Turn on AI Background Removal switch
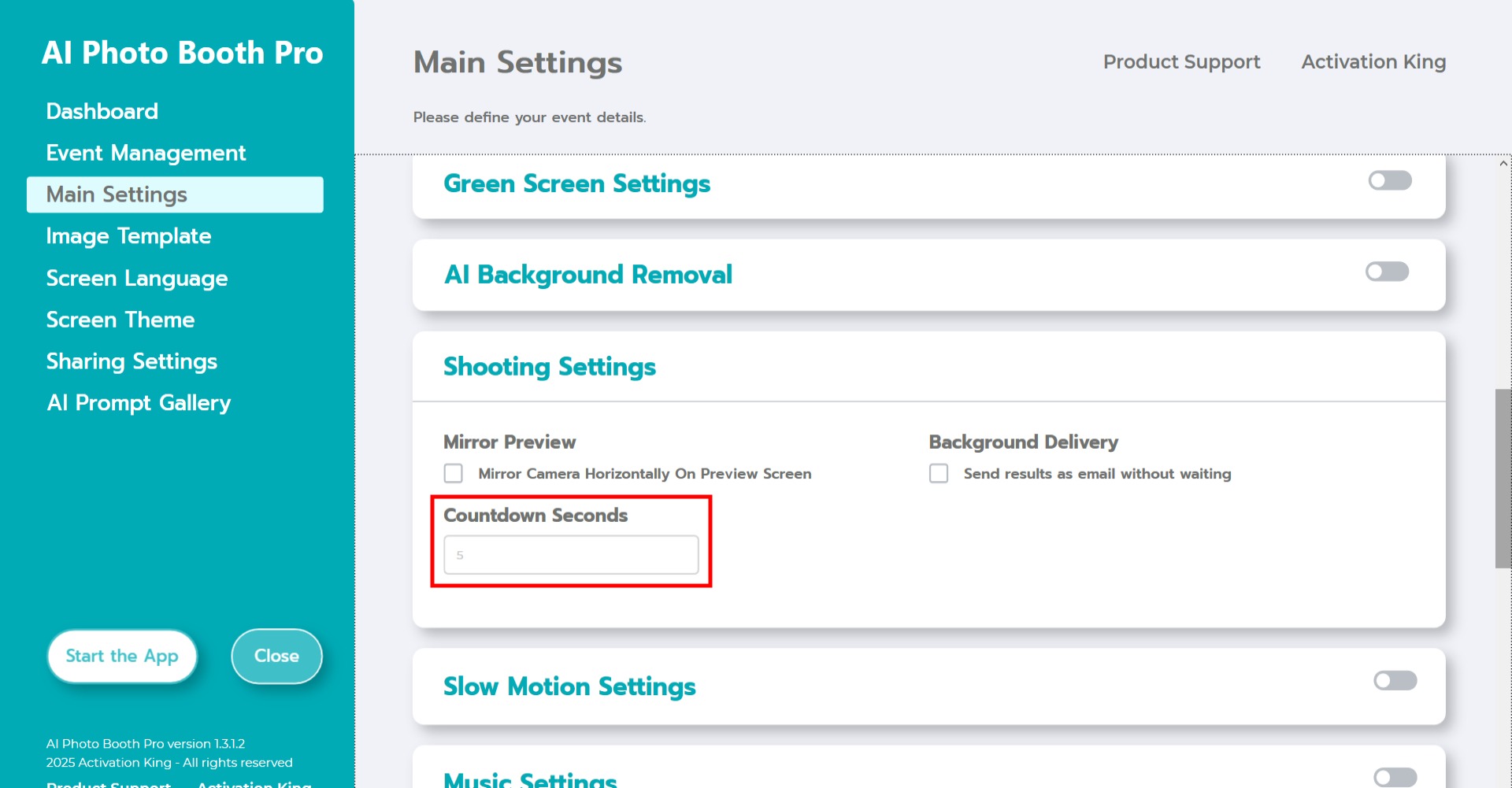Image resolution: width=1512 pixels, height=788 pixels. (x=1387, y=272)
